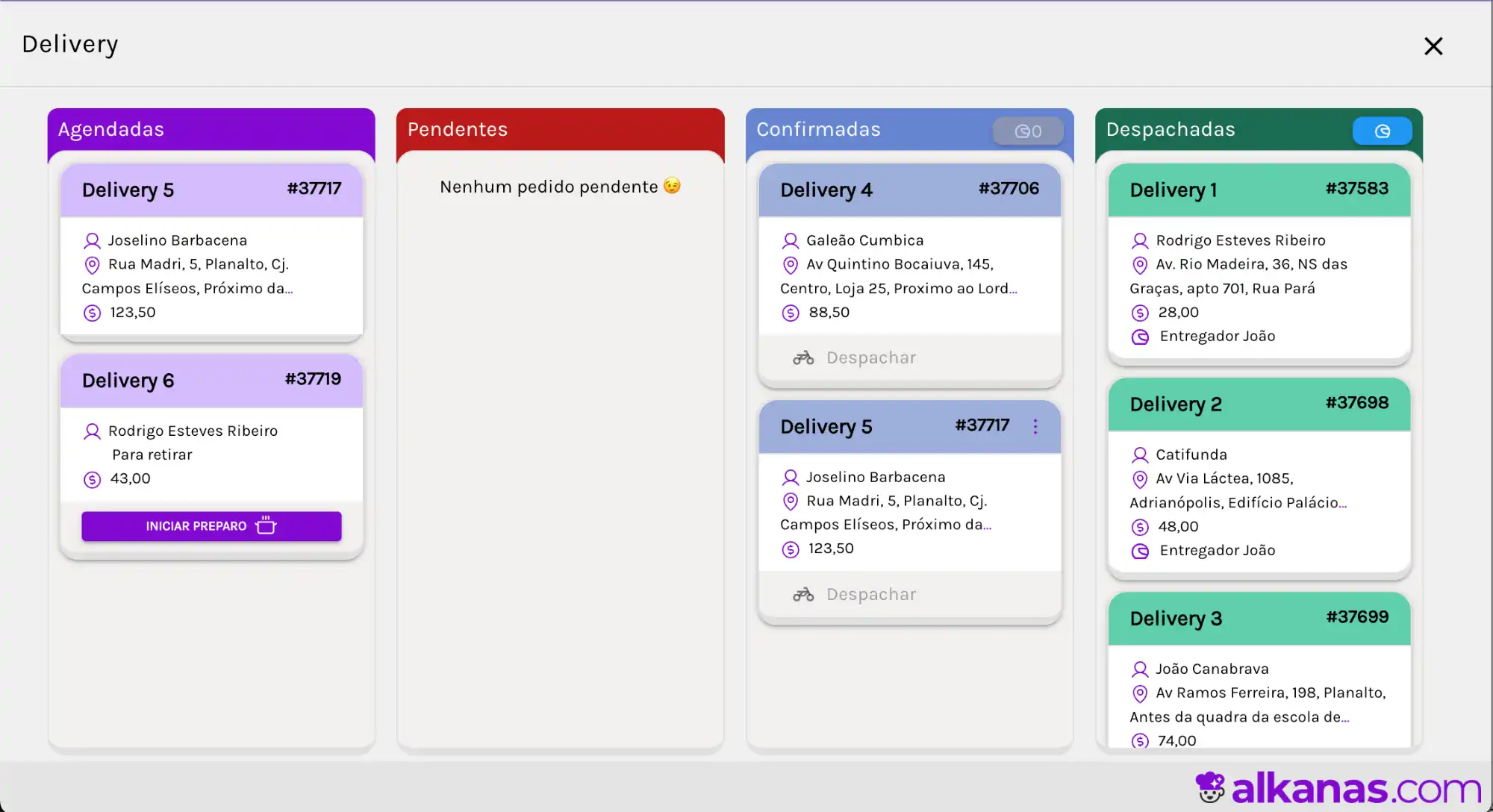1493x812 pixels.
Task: Toggle the blue helmet switch in Despachadas header
Action: click(1381, 131)
